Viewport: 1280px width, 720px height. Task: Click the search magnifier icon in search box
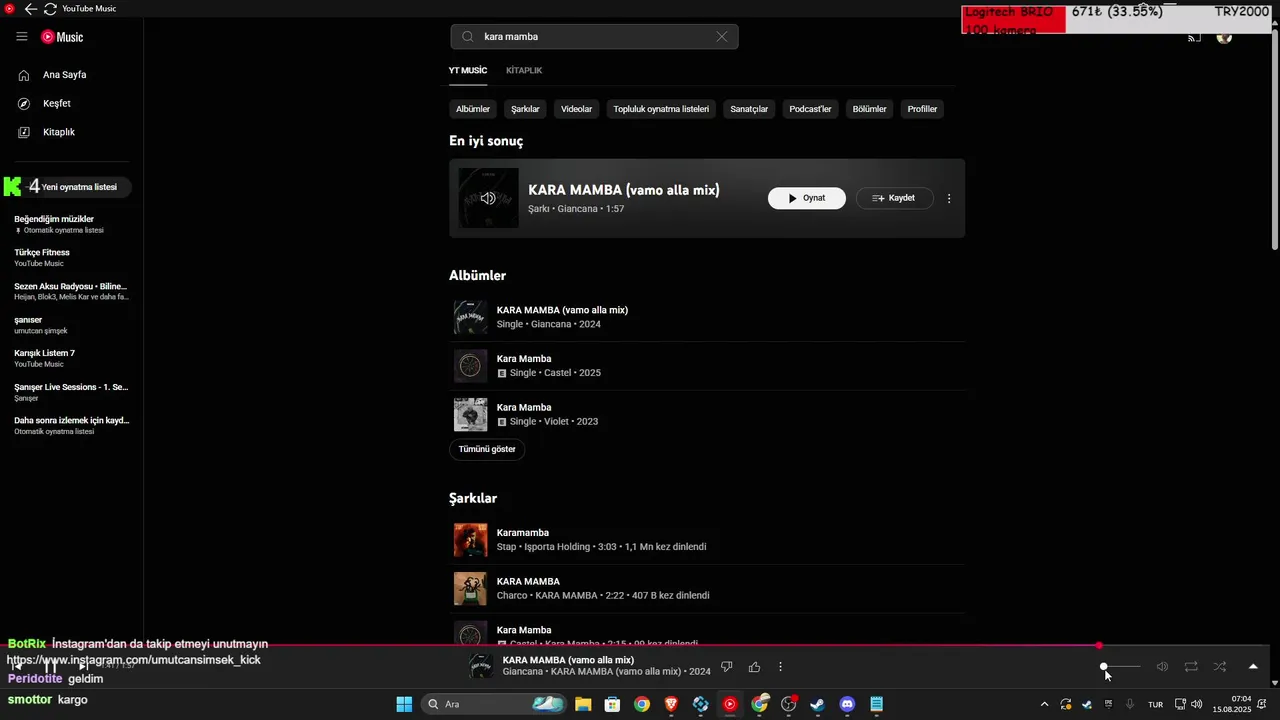tap(467, 37)
